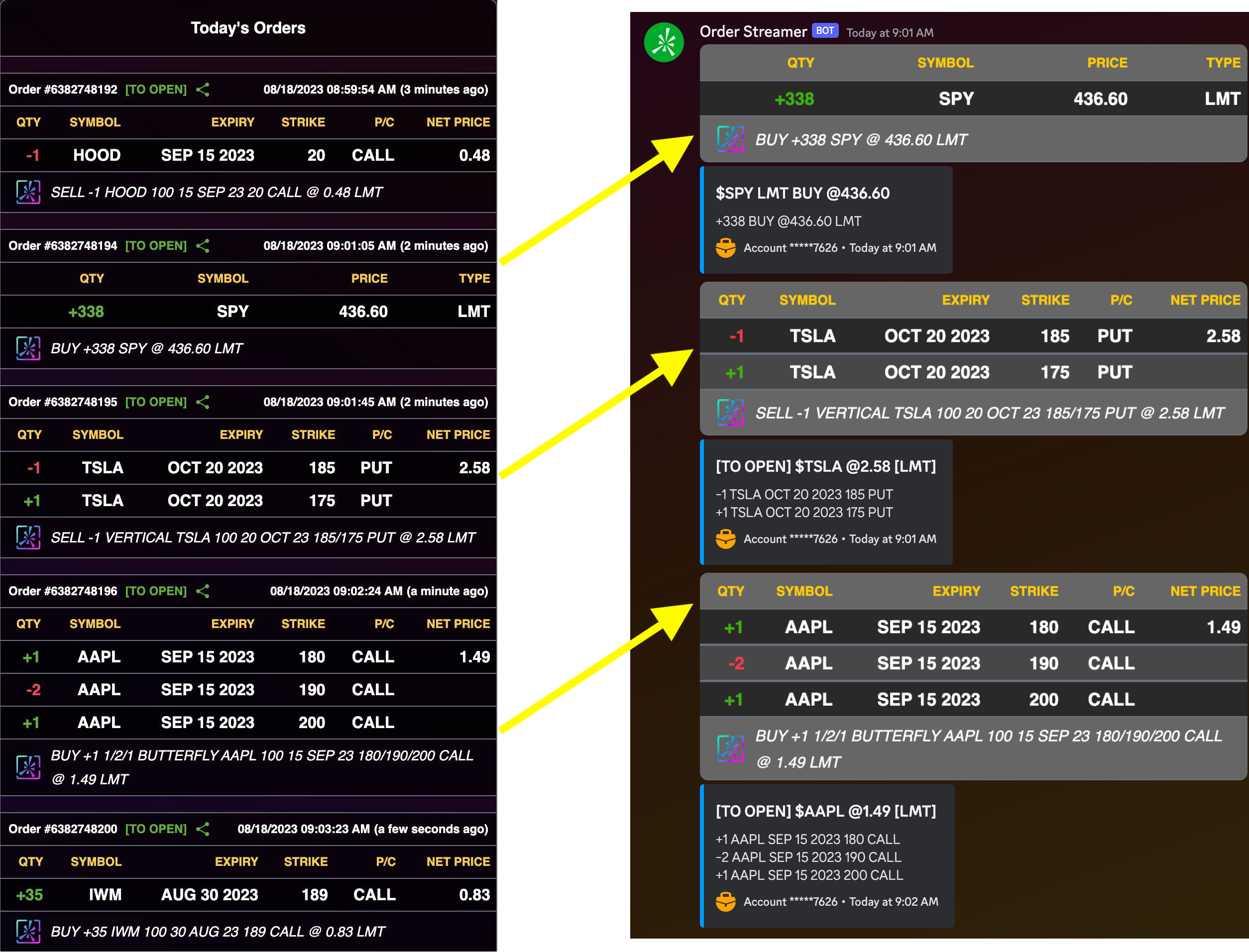The height and width of the screenshot is (952, 1249).
Task: Click +338 quantity in Order Streamer SPY table
Action: click(794, 99)
